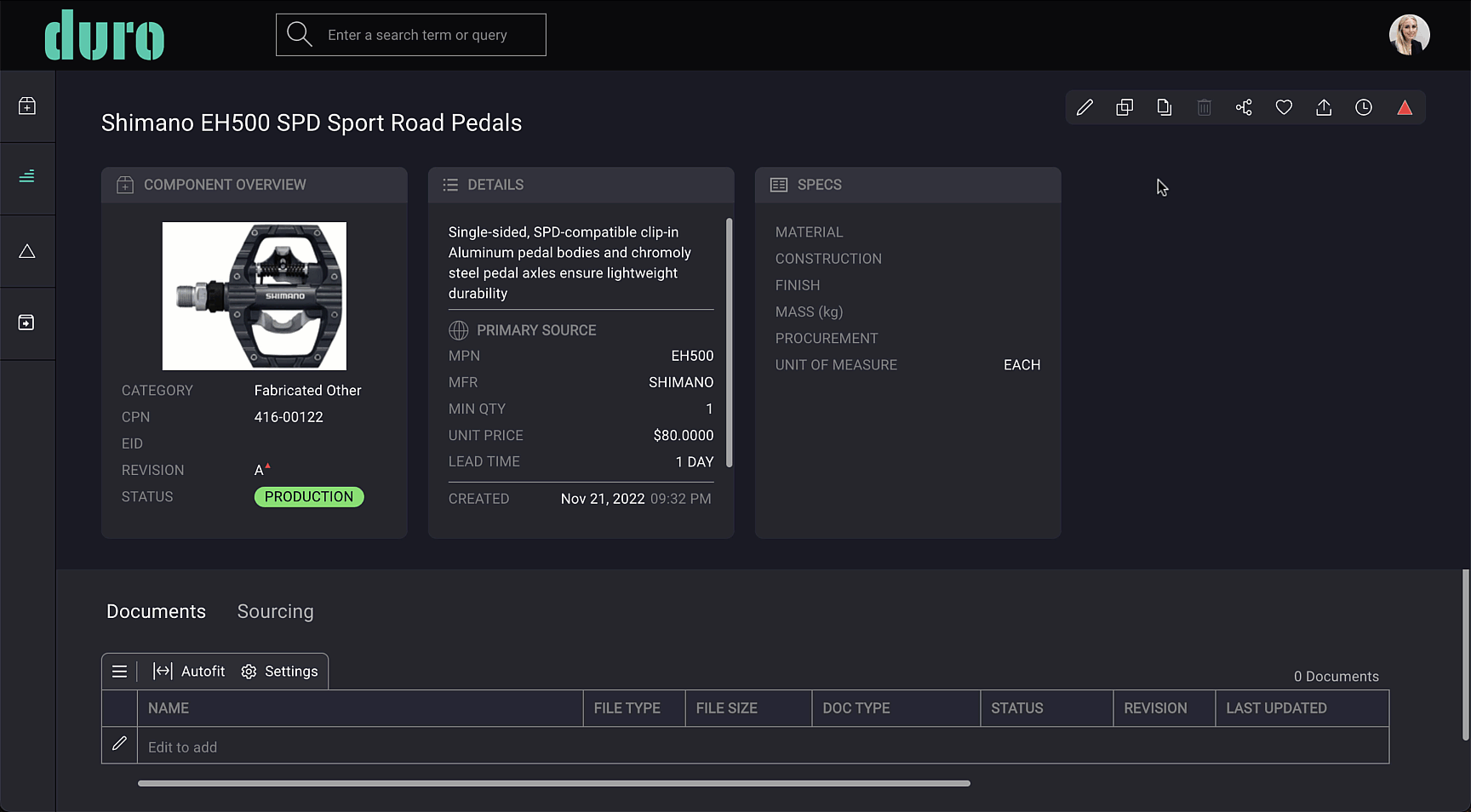Click the PRODUCTION status badge
Image resolution: width=1471 pixels, height=812 pixels.
click(309, 497)
